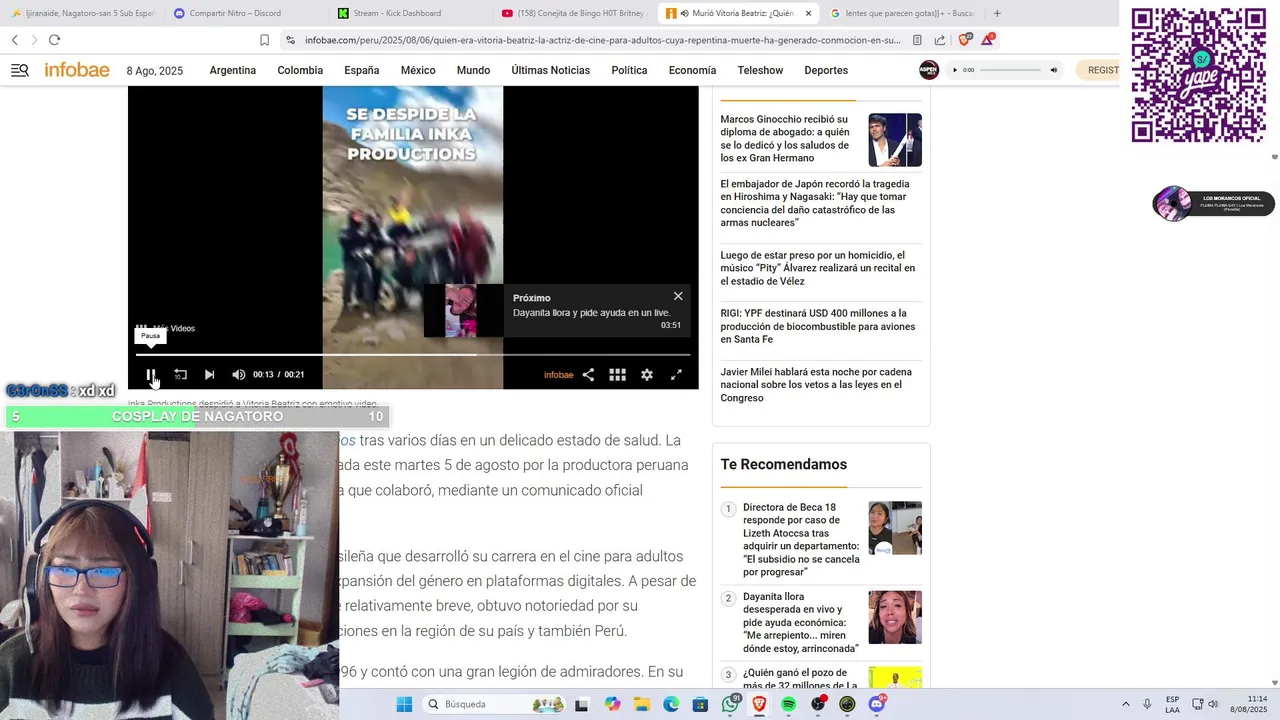This screenshot has width=1280, height=720.
Task: Read the Pity Álvarez recital article
Action: point(818,268)
